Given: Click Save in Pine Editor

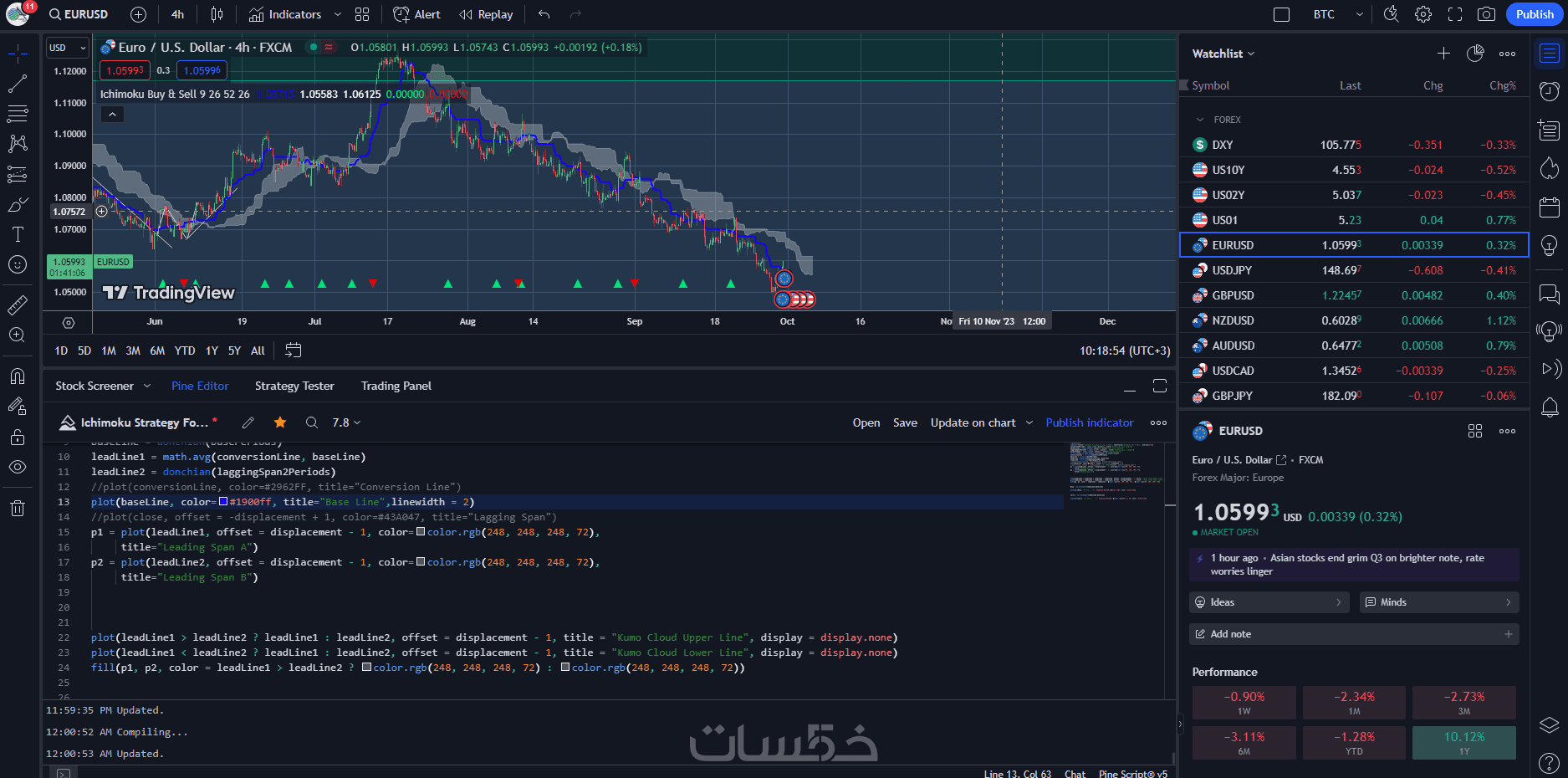Looking at the screenshot, I should pos(905,422).
